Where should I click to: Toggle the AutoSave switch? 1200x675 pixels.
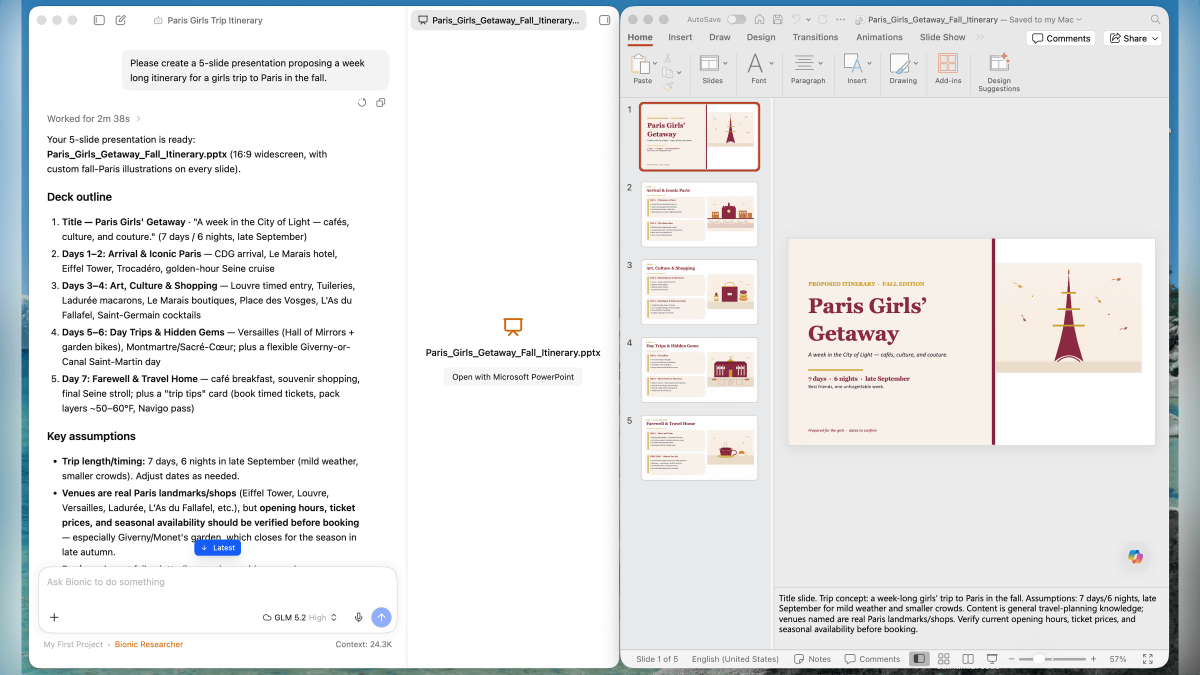736,19
